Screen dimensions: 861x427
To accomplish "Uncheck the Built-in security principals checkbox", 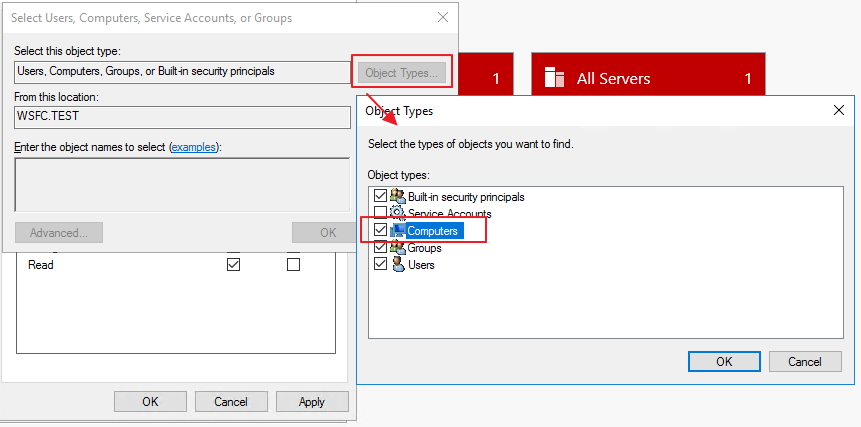I will tap(378, 197).
